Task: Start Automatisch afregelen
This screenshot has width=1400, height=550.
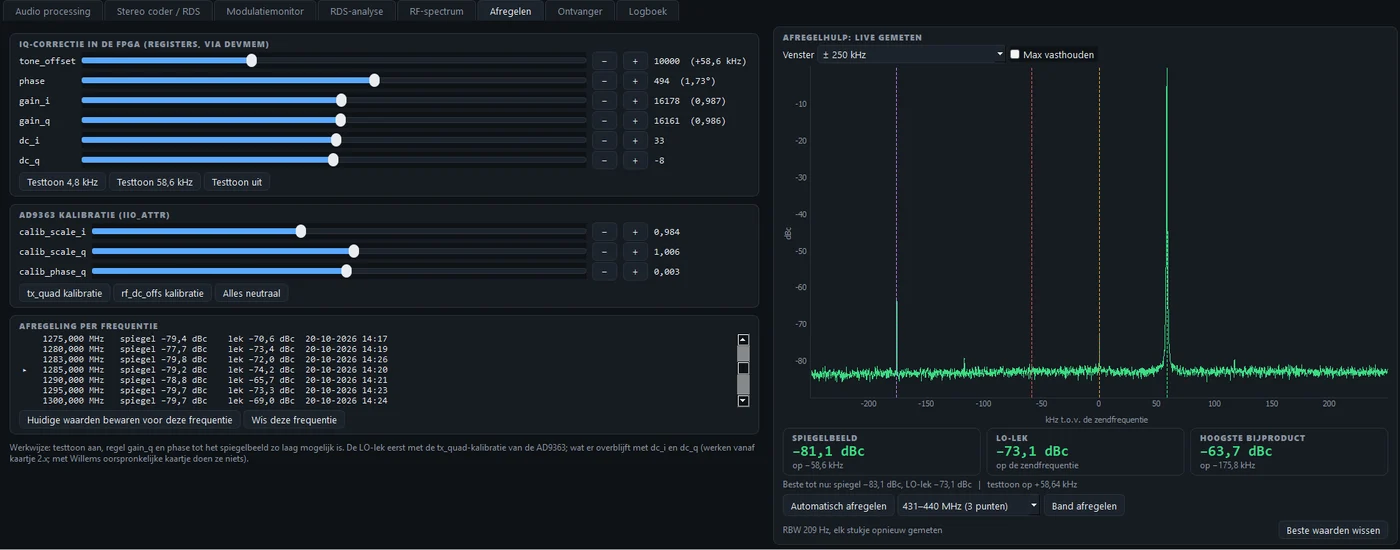Action: pos(838,506)
